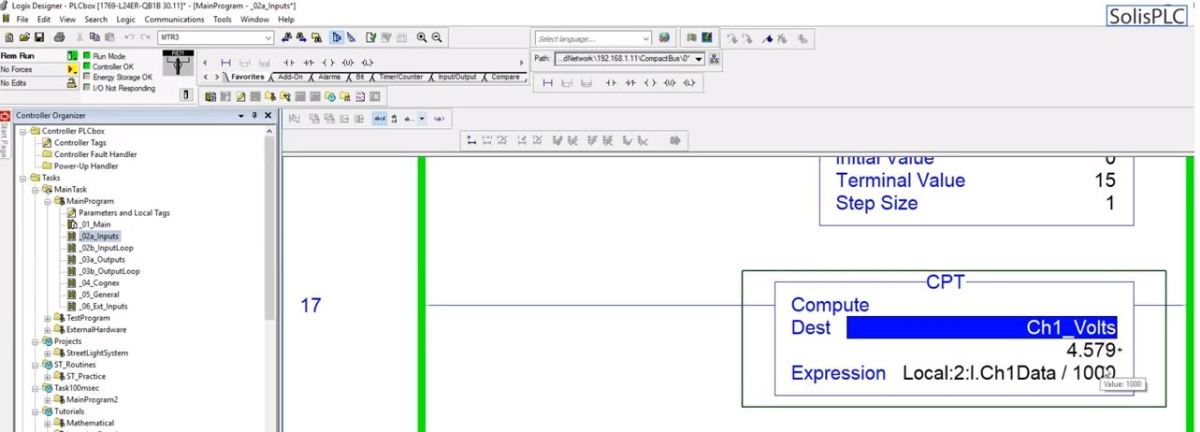Click the Zoom Out magnifier icon
This screenshot has width=1200, height=432.
pos(437,37)
